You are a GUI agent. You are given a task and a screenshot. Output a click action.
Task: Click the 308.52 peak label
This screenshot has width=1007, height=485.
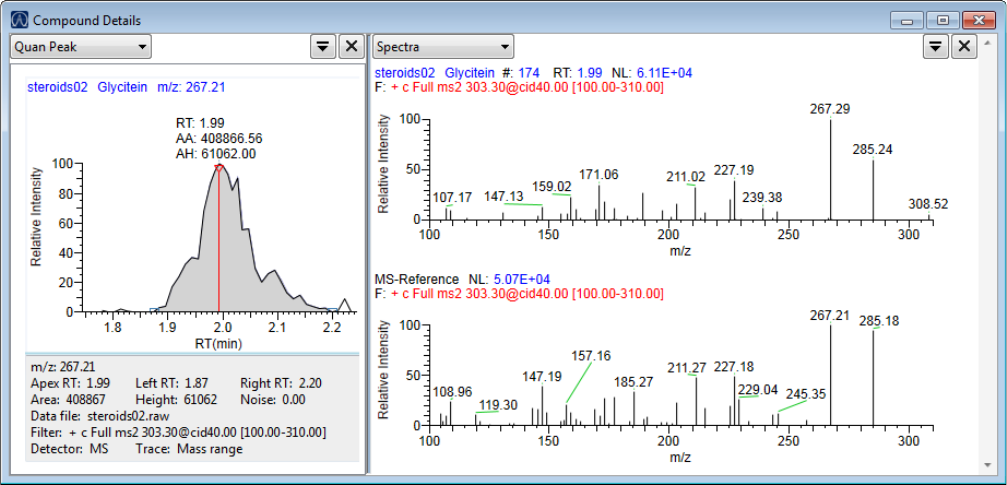coord(928,204)
